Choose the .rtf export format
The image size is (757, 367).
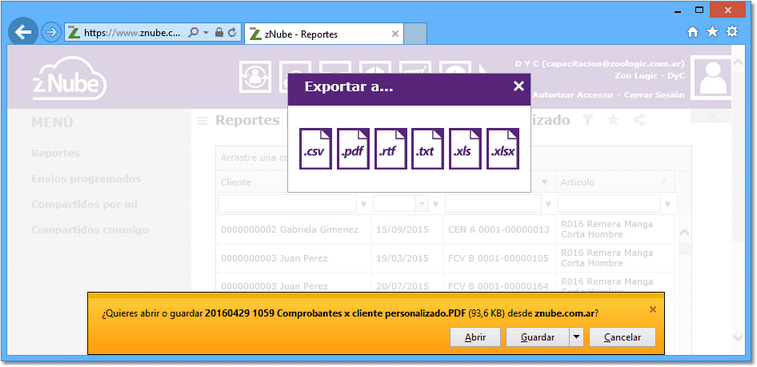tap(391, 149)
